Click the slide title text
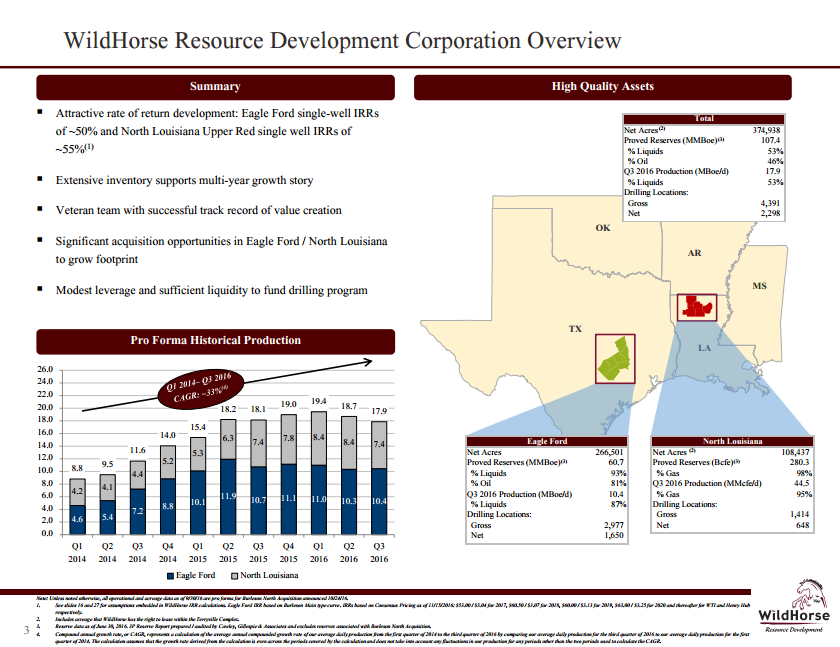Screen dimensions: 840x647 (x=342, y=41)
